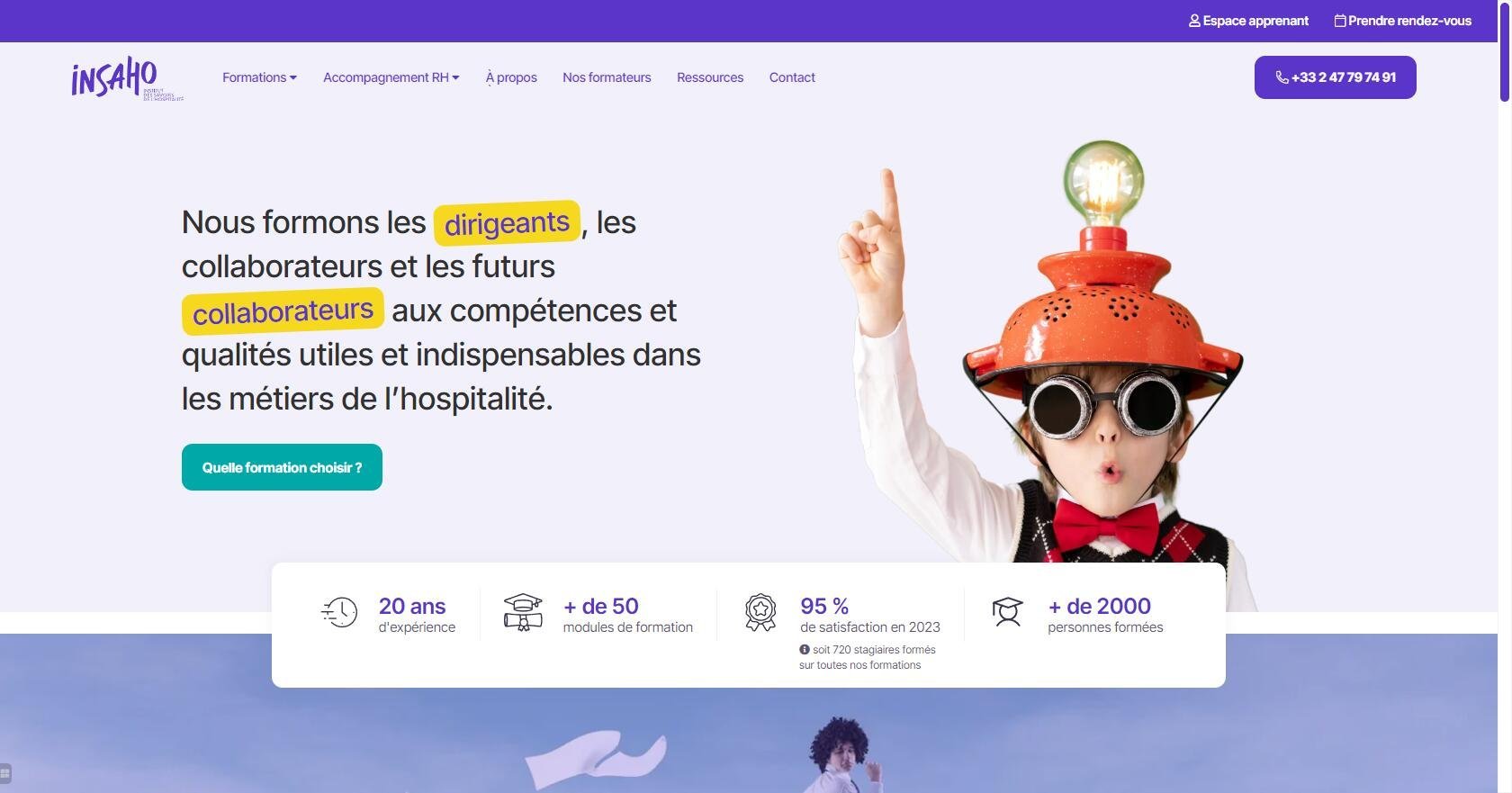The width and height of the screenshot is (1512, 793).
Task: Click the info icon before soit 720 stagiaires
Action: pos(805,649)
